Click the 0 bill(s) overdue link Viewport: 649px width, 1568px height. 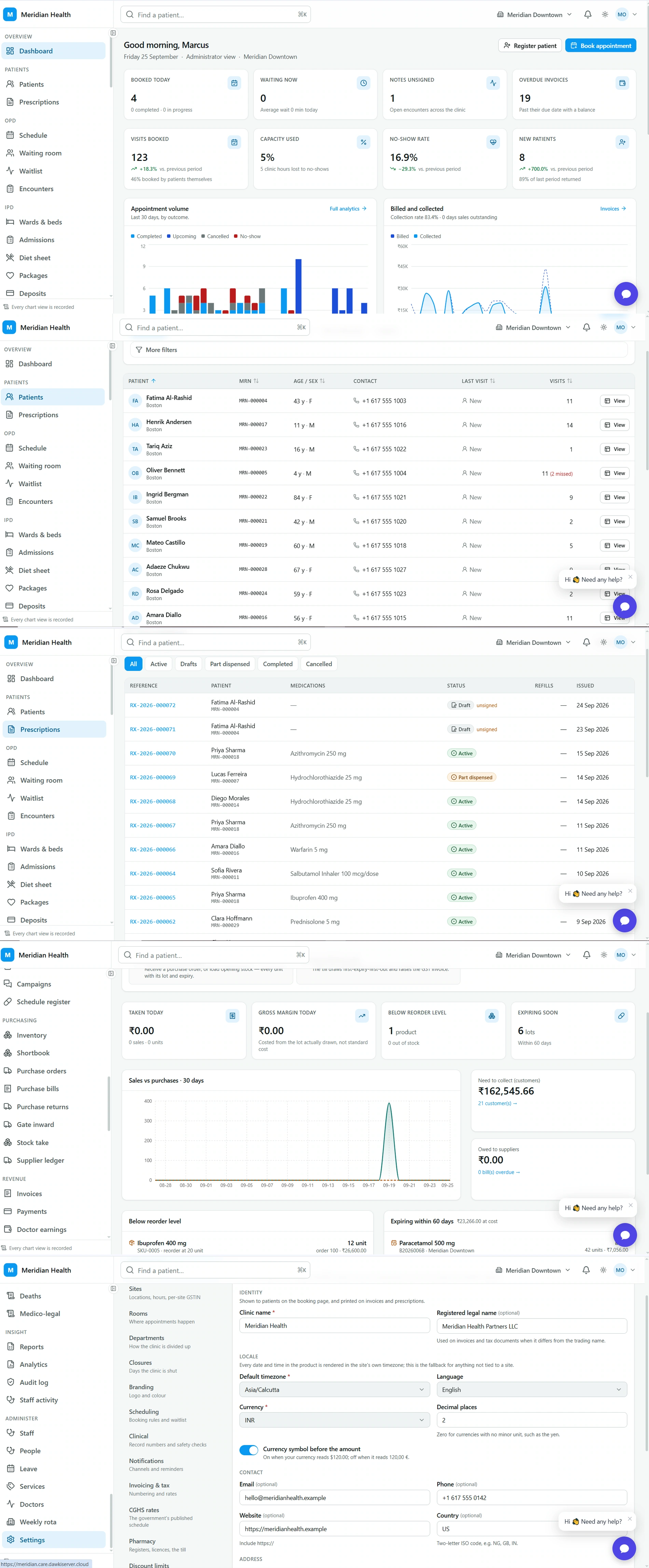pyautogui.click(x=499, y=1172)
